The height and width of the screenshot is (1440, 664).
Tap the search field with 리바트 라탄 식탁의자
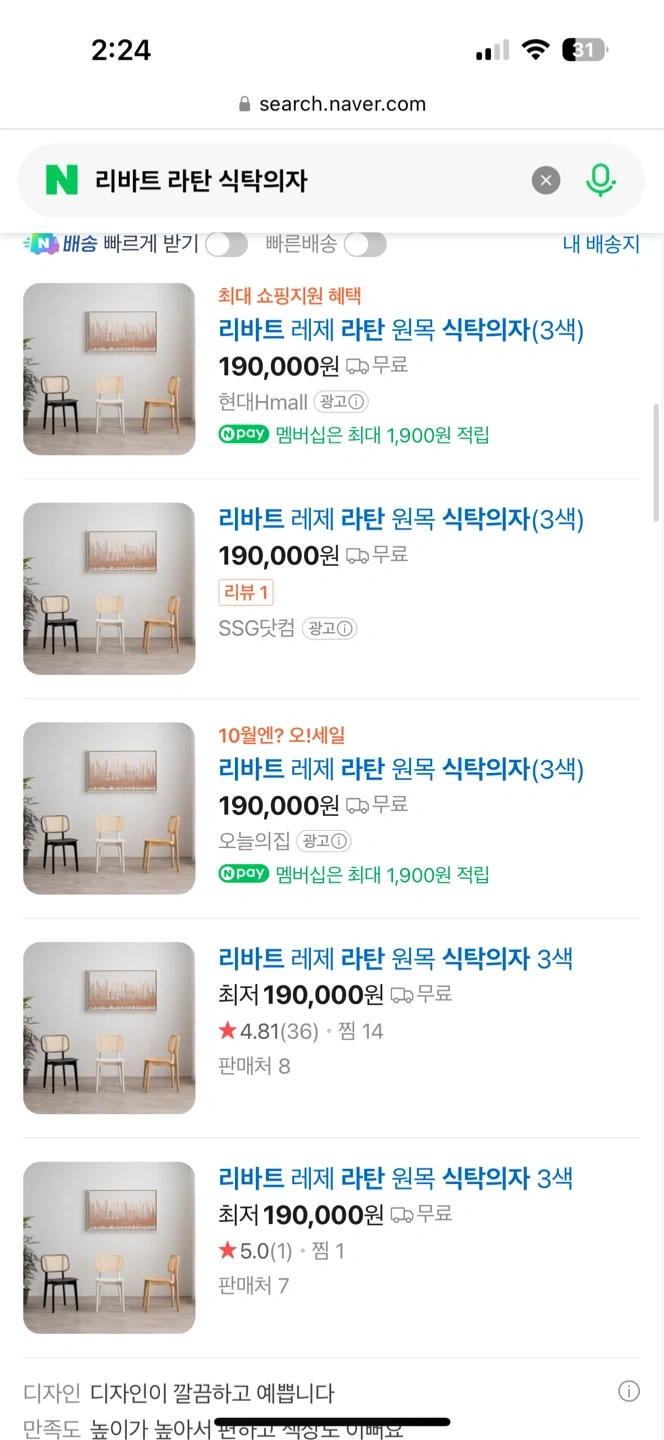pyautogui.click(x=300, y=181)
